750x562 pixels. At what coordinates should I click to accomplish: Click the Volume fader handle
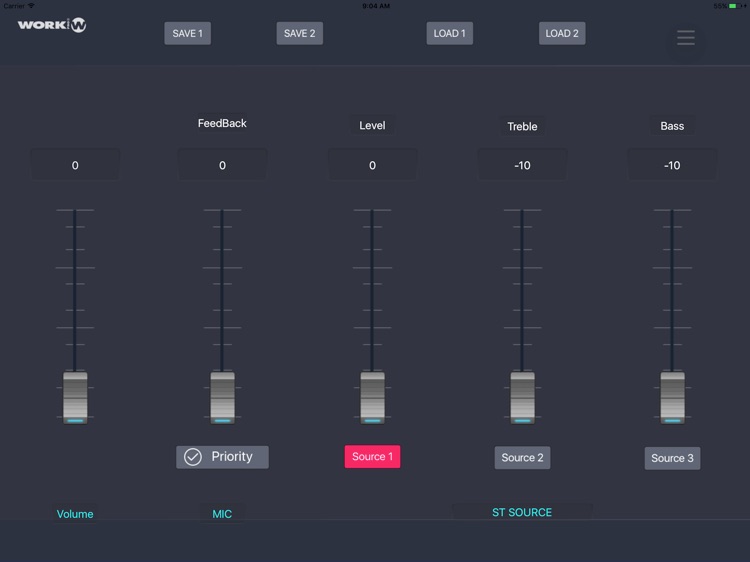75,397
